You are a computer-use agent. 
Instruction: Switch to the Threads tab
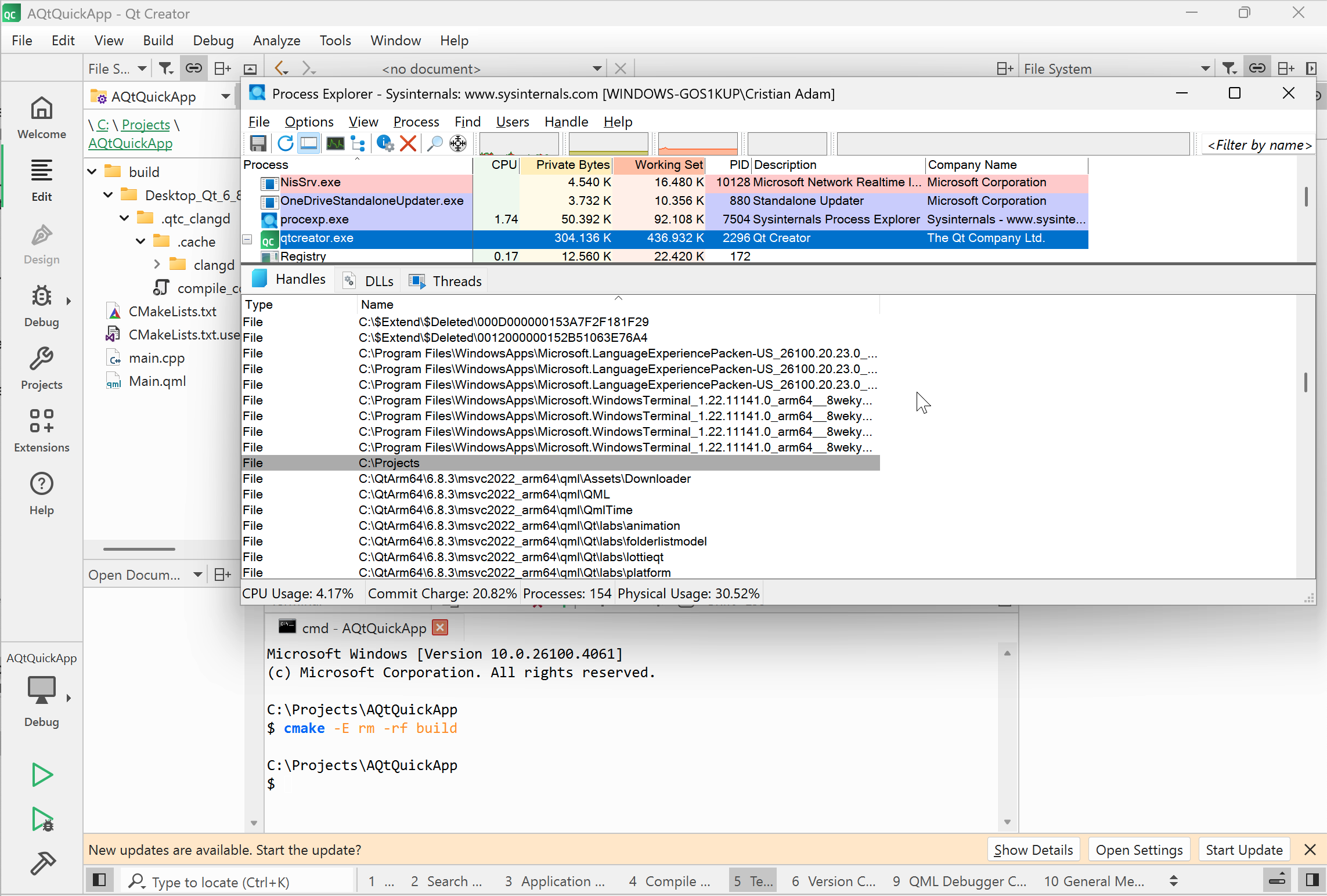[446, 281]
